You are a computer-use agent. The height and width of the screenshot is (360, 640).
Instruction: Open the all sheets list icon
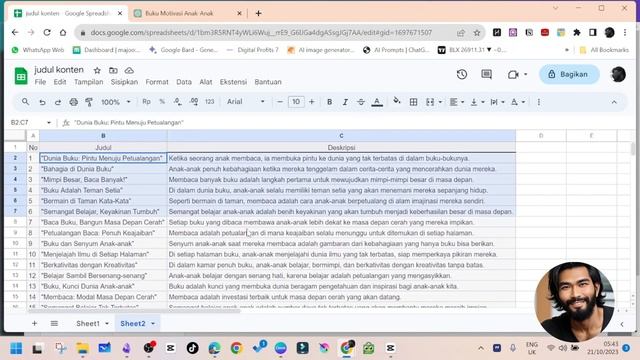tap(54, 323)
